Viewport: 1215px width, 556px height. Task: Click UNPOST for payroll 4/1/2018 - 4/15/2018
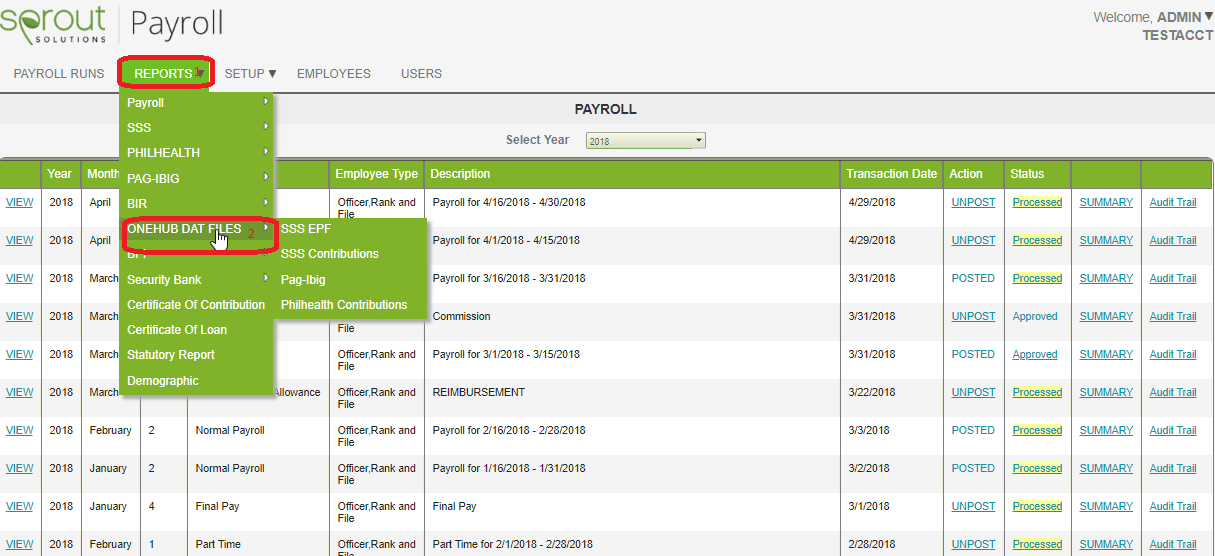(x=973, y=240)
